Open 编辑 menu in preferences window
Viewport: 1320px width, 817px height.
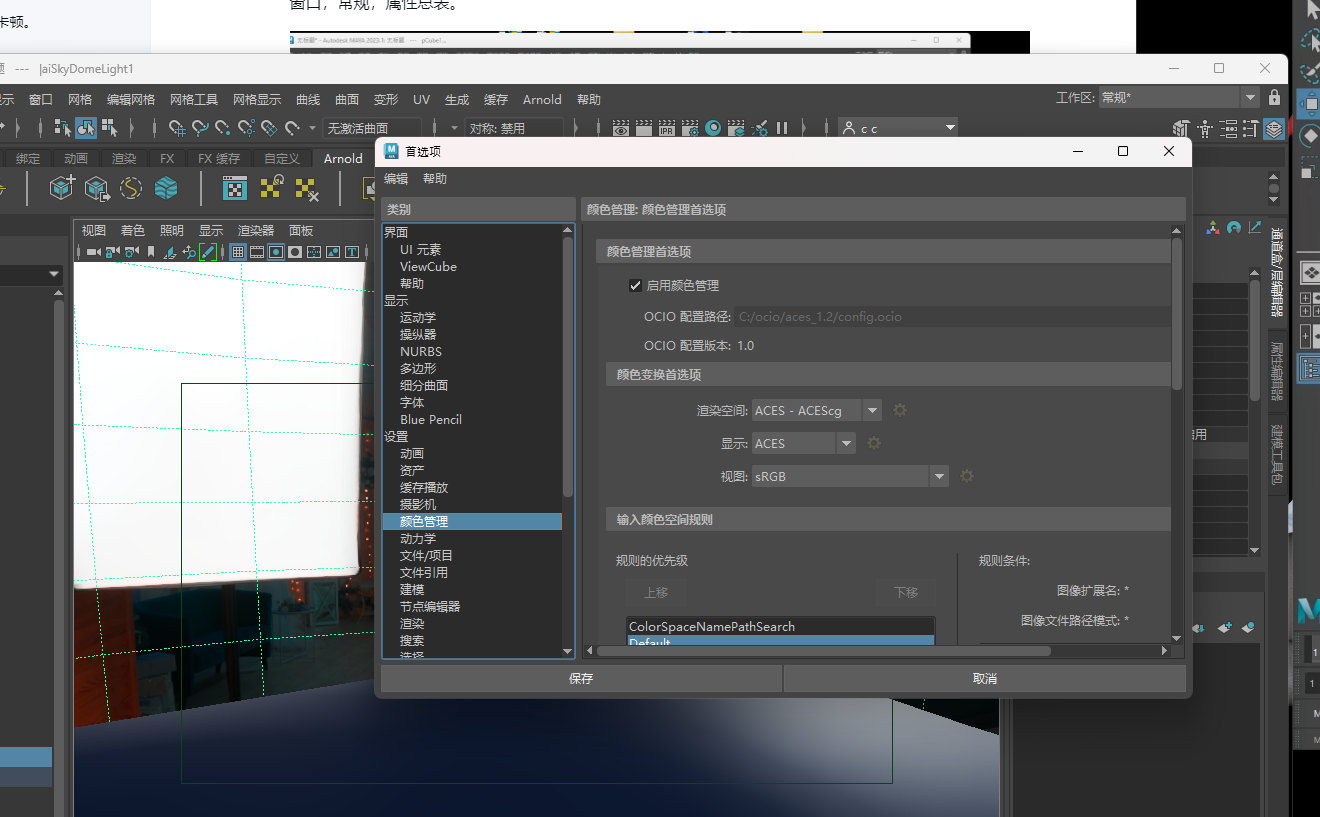point(396,179)
